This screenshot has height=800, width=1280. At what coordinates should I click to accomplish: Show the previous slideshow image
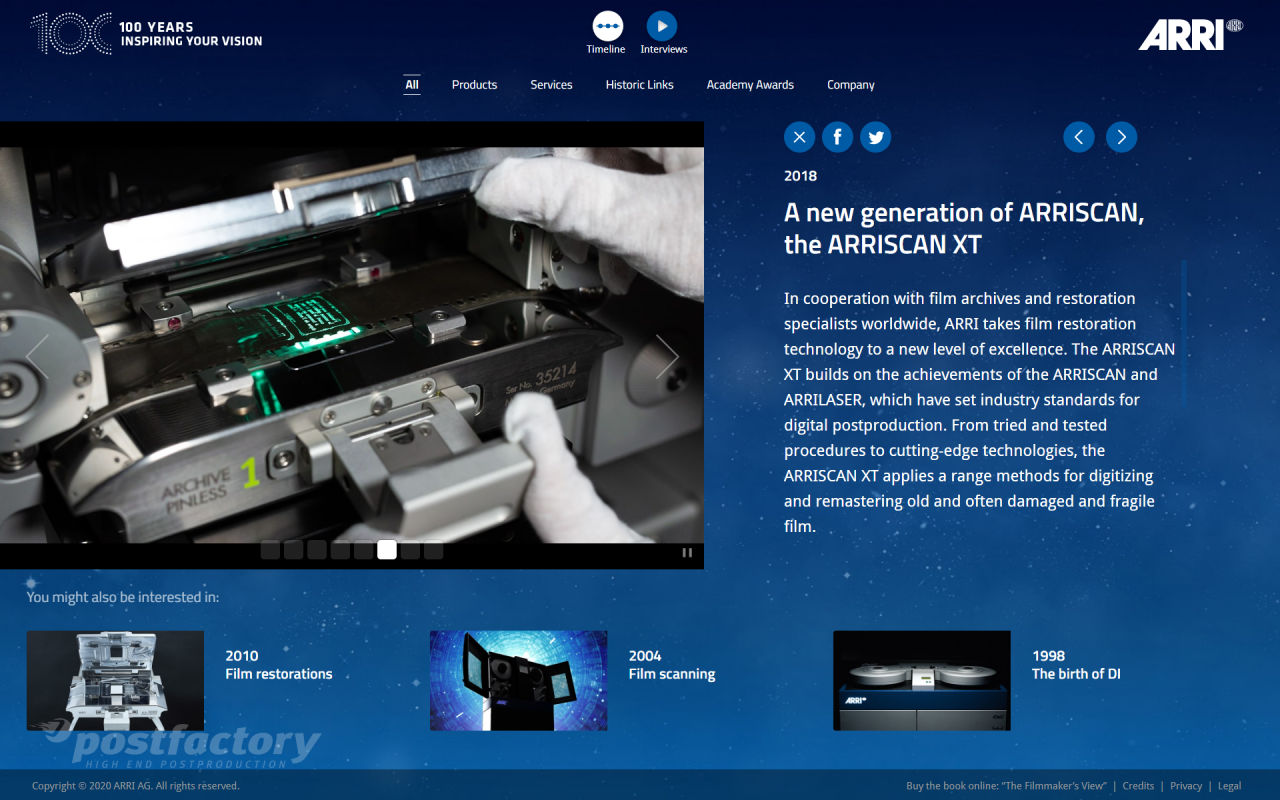(37, 356)
